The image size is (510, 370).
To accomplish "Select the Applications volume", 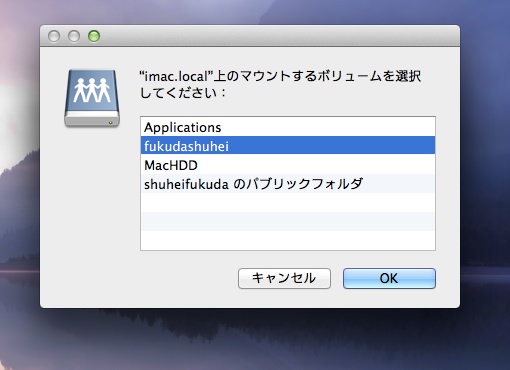I will coord(288,127).
